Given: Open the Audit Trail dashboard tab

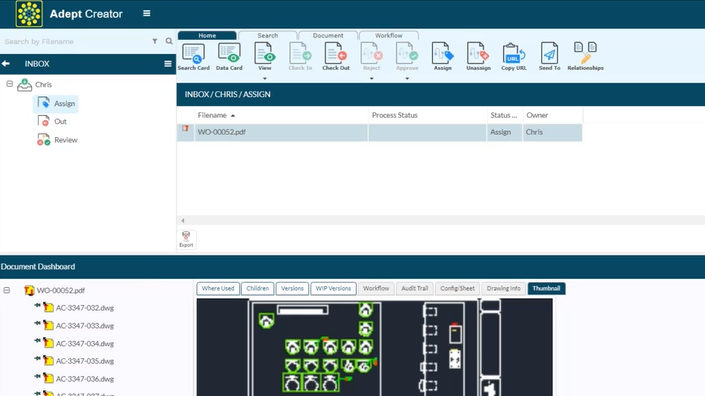Looking at the screenshot, I should (415, 289).
